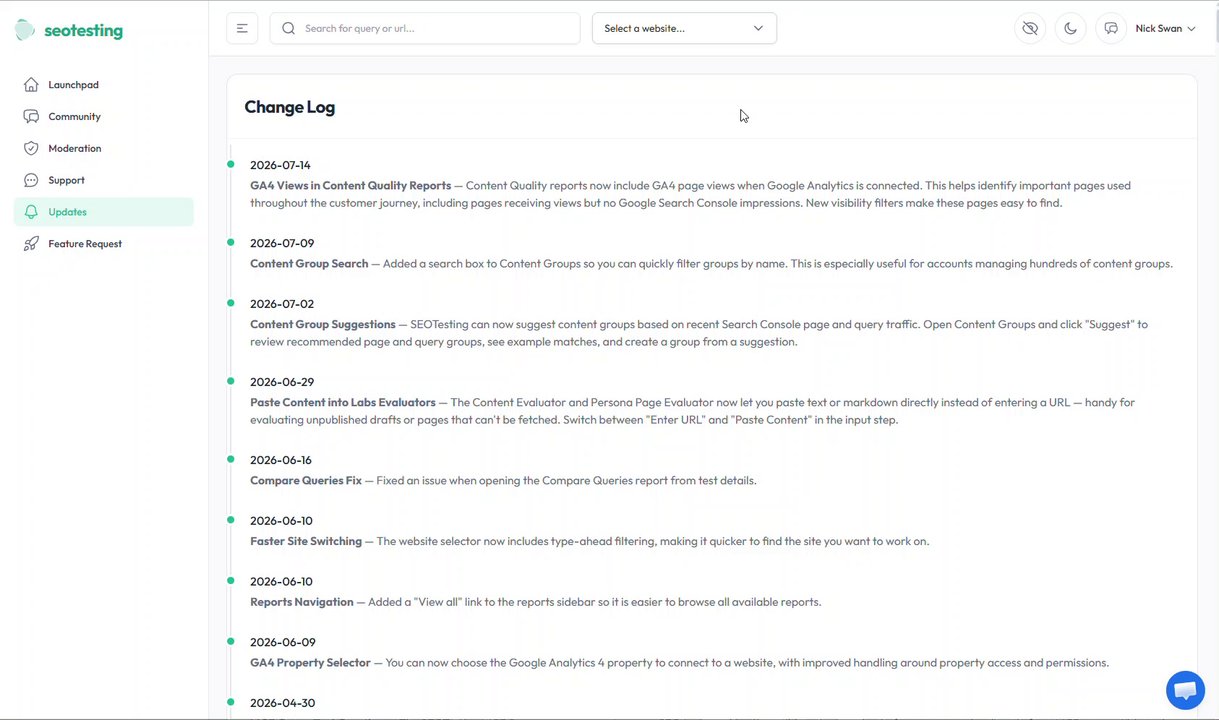The width and height of the screenshot is (1219, 720).
Task: Click GA4 Property Selector title
Action: (310, 662)
